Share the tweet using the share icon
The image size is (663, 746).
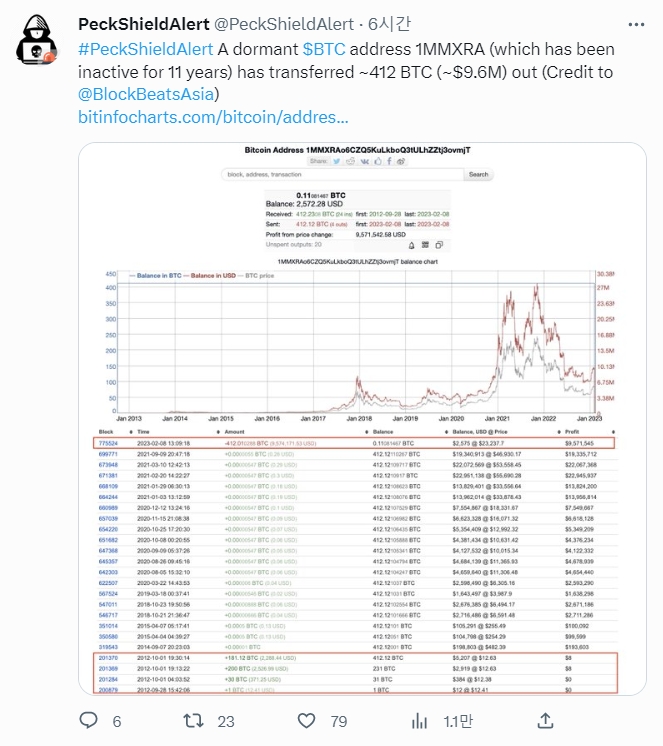point(546,719)
